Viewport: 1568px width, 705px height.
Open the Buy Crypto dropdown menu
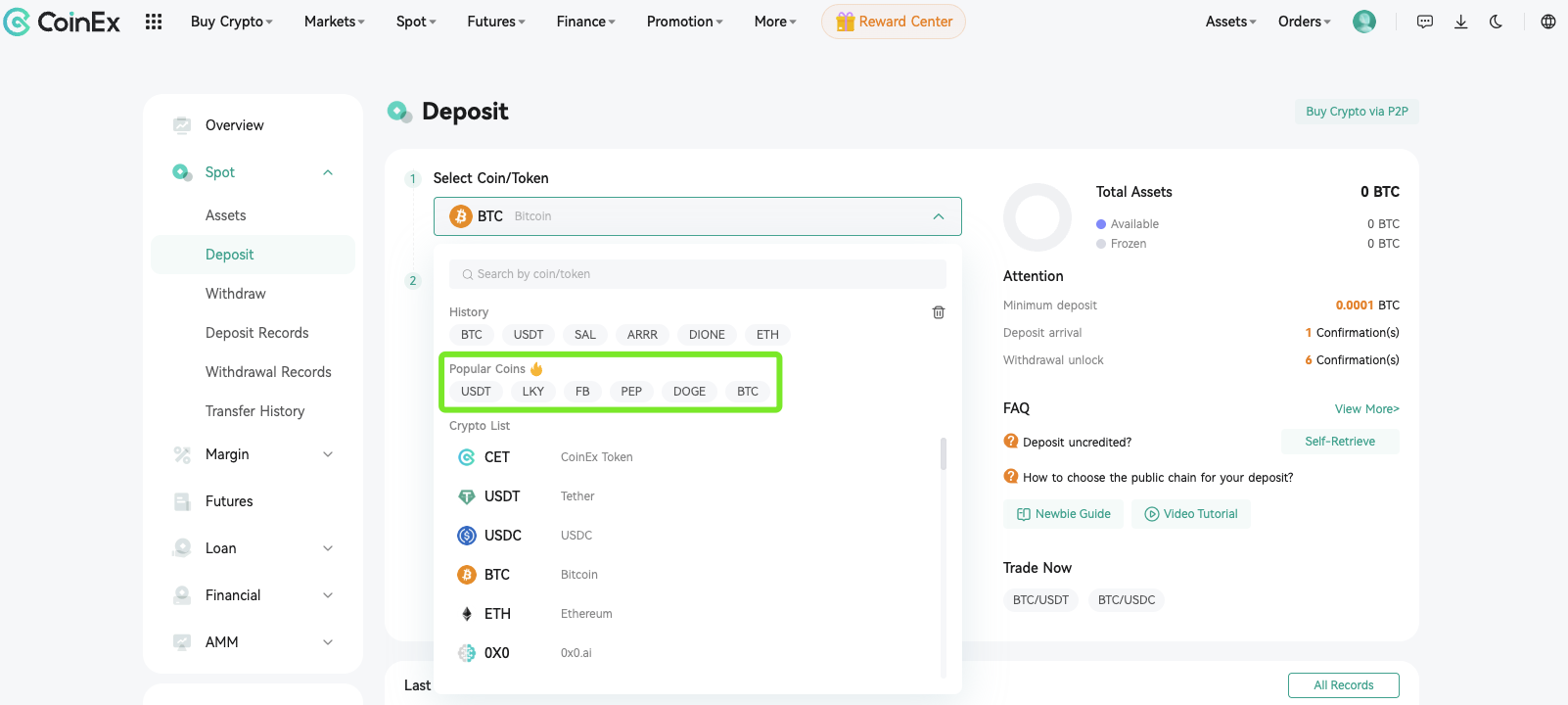[x=232, y=22]
